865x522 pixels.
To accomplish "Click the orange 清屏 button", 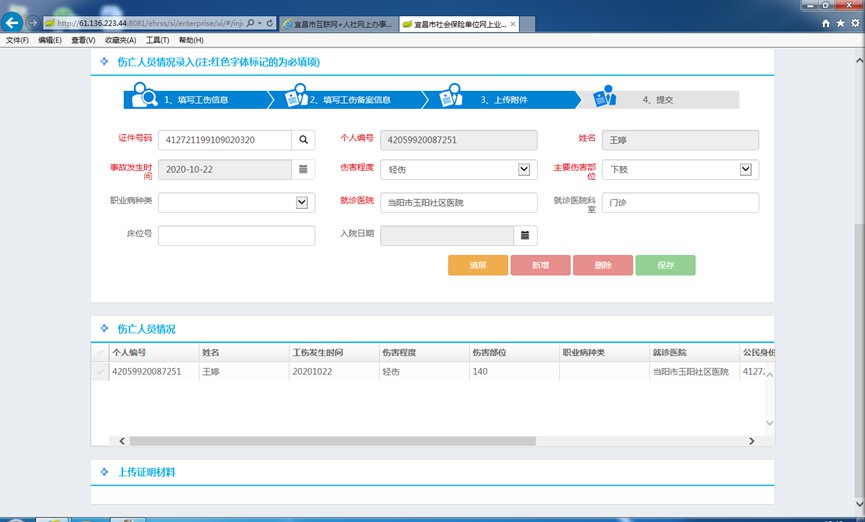I will tap(478, 265).
